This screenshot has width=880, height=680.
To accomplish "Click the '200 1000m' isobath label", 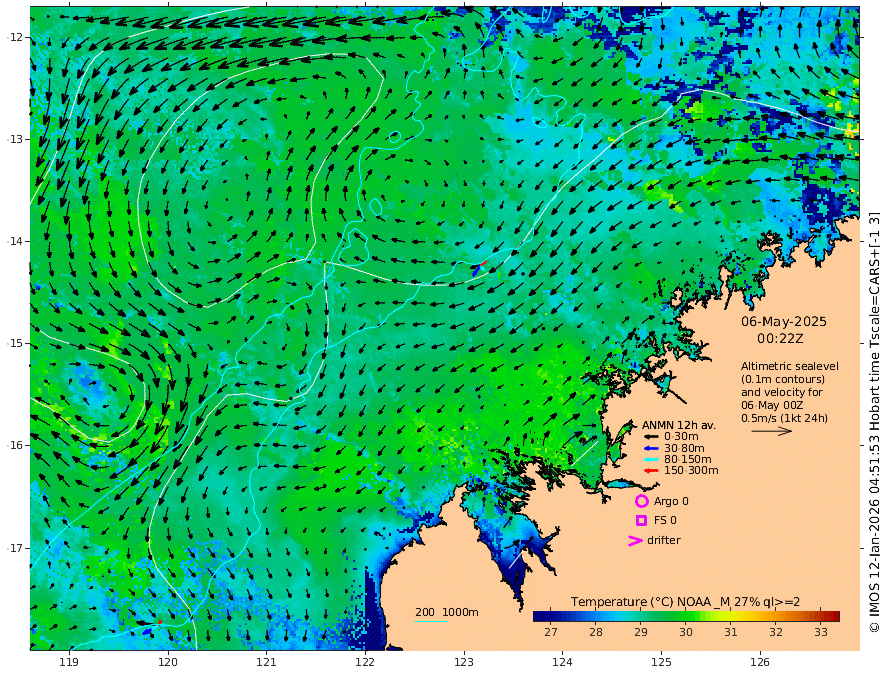I will (447, 612).
